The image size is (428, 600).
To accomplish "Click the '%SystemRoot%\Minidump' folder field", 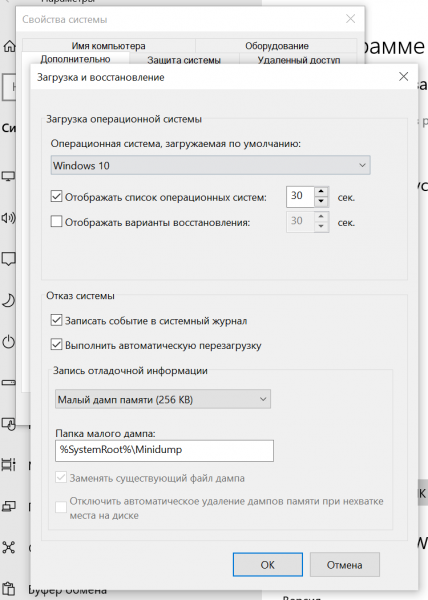I will click(x=164, y=450).
